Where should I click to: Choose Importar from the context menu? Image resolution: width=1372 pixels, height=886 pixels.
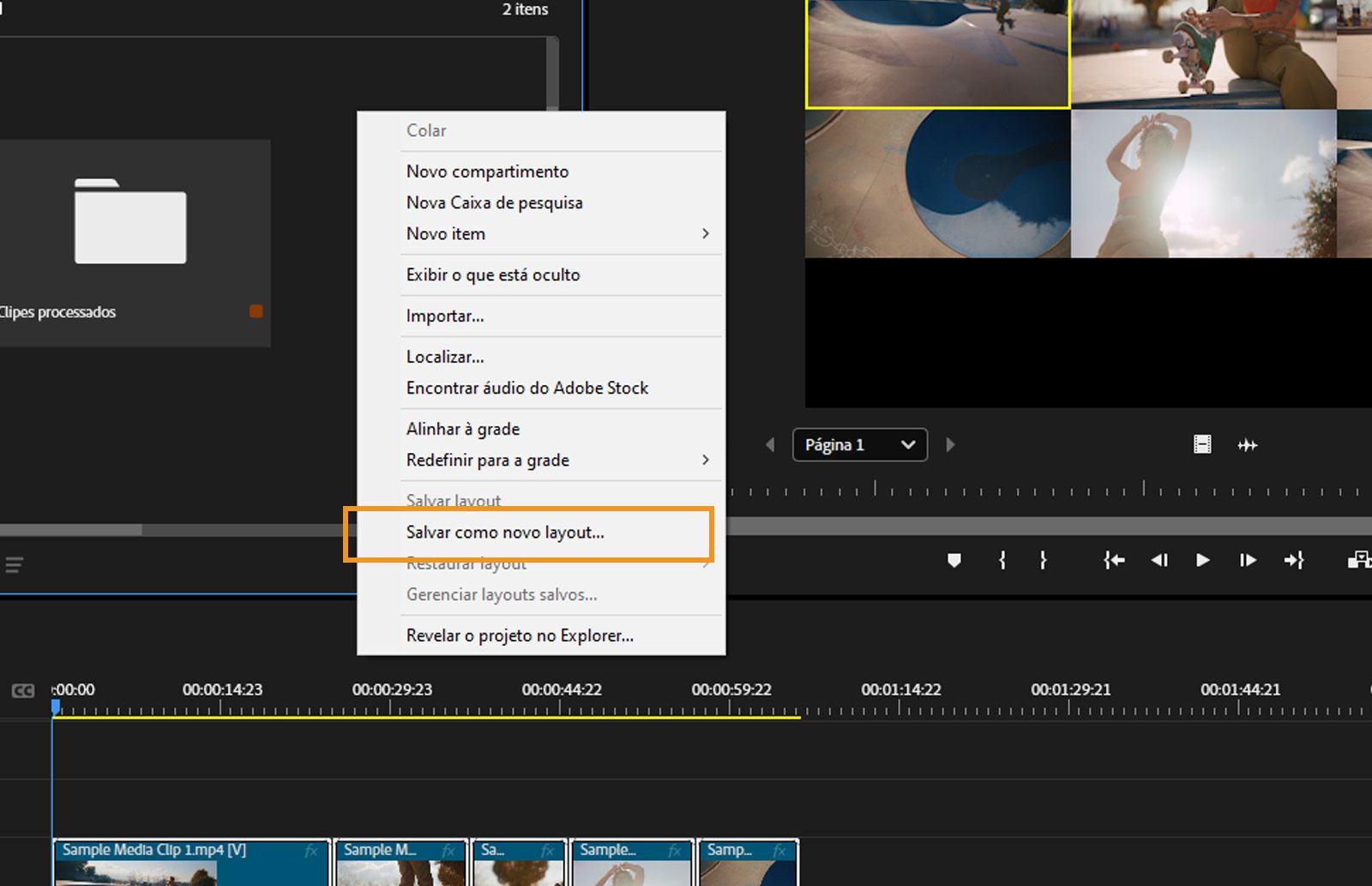(x=444, y=316)
